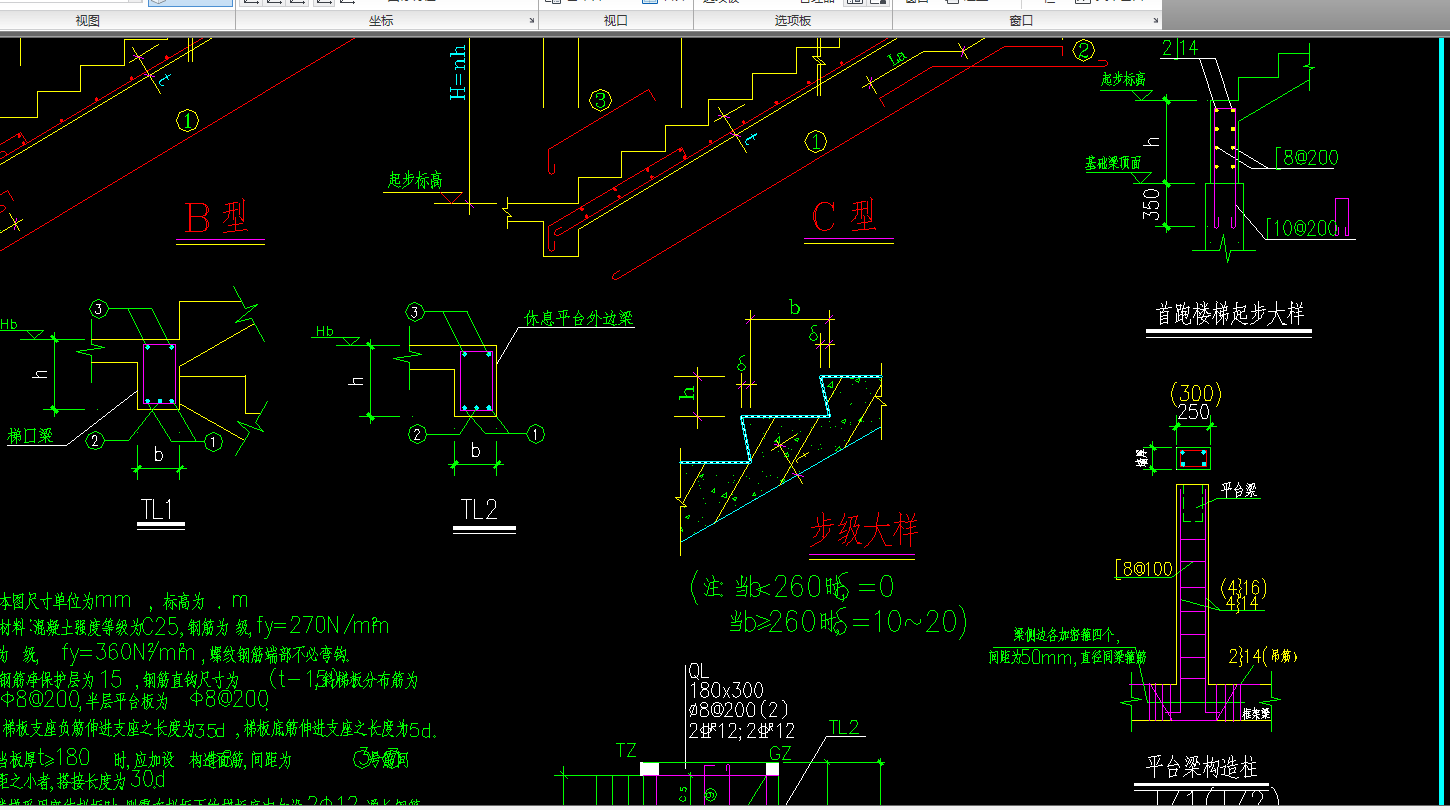Image resolution: width=1450 pixels, height=810 pixels.
Task: Select the "[10@200" rebar annotation
Action: [1302, 228]
